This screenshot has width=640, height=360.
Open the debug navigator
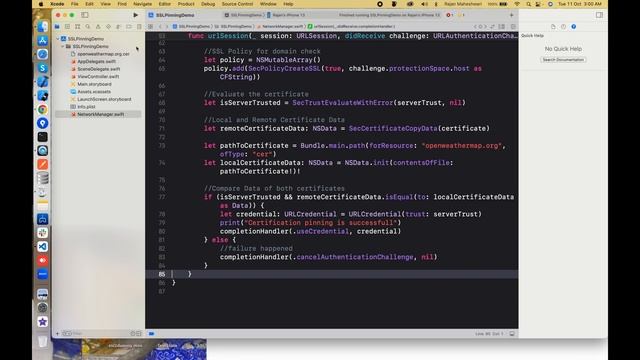pyautogui.click(x=118, y=27)
